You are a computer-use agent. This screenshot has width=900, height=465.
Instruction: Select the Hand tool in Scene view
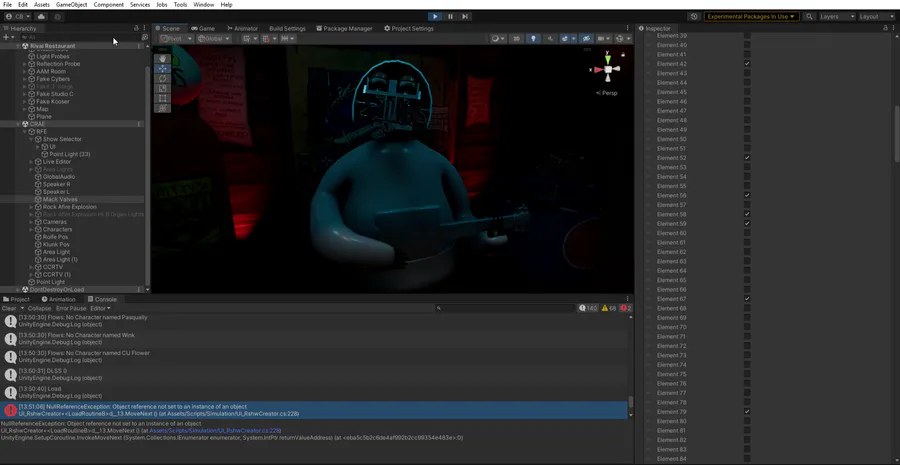[x=163, y=59]
